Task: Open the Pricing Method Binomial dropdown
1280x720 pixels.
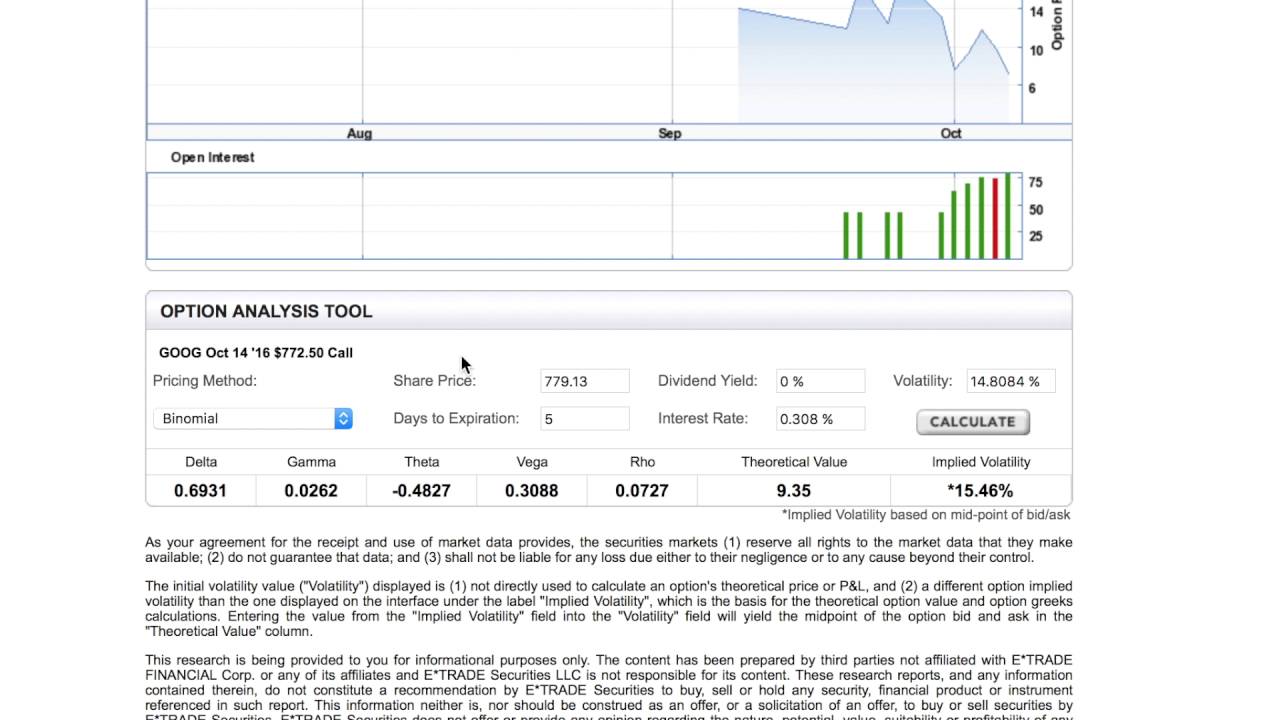Action: [253, 419]
